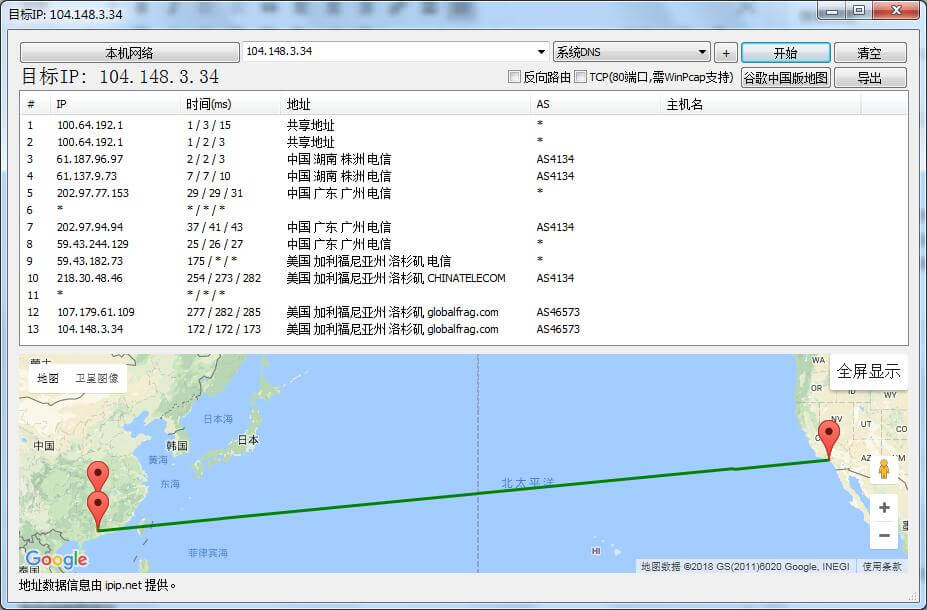Click the 导出 export button
The width and height of the screenshot is (927, 610).
869,78
